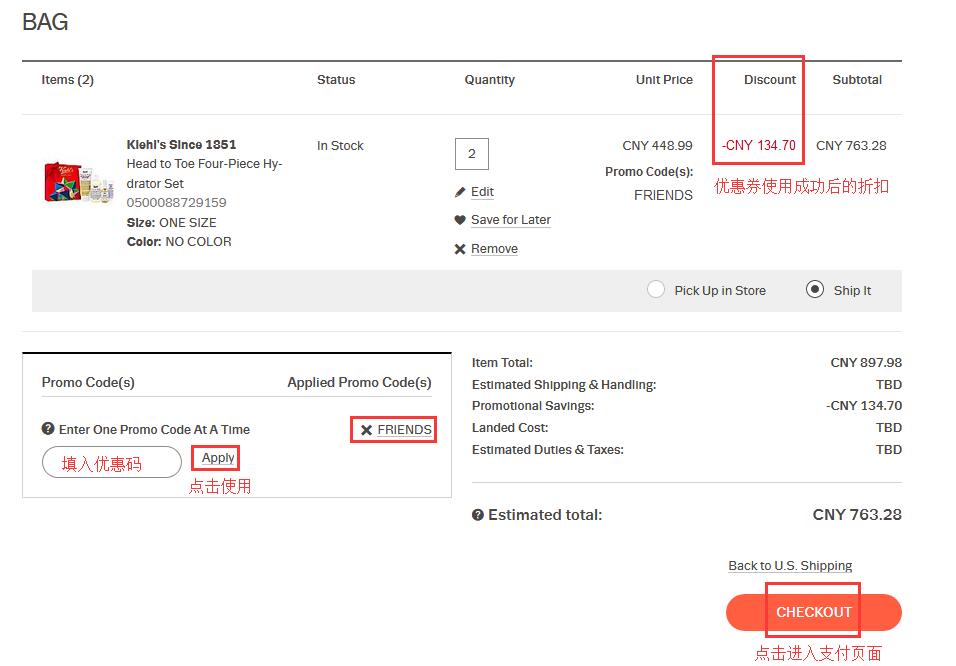Click the pencil Edit icon

pyautogui.click(x=460, y=192)
